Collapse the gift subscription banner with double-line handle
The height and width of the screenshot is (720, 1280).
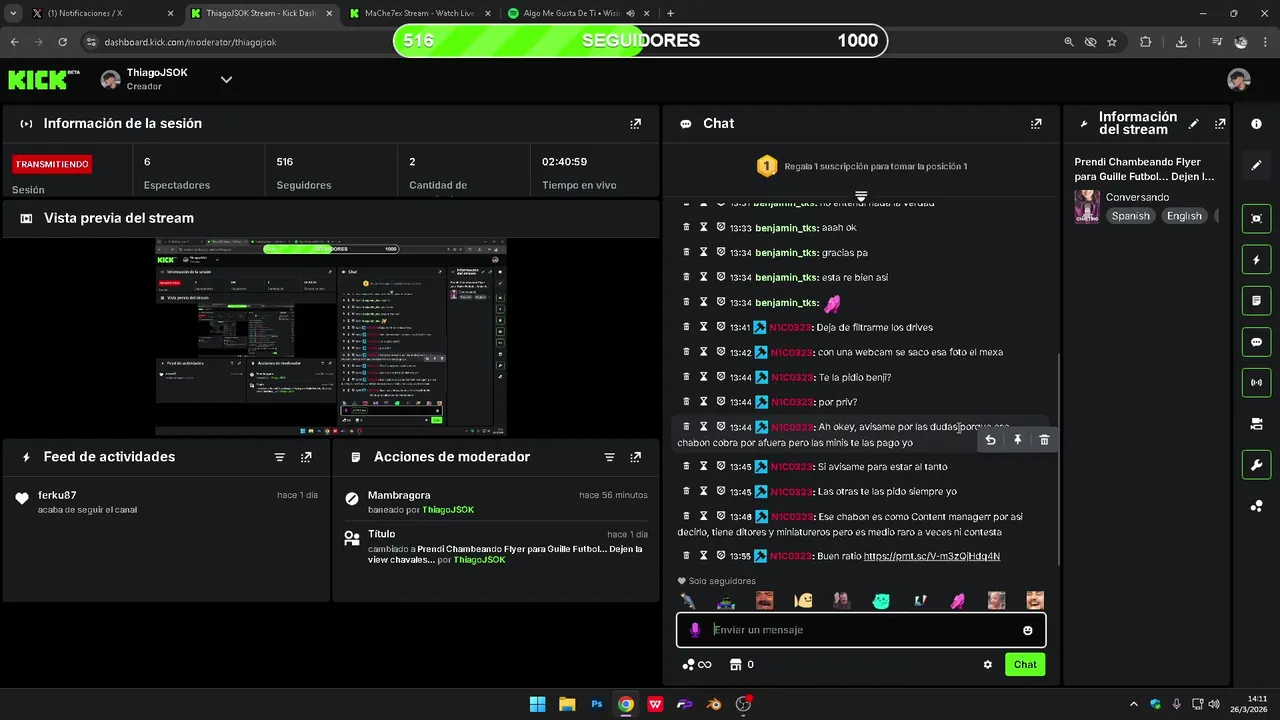click(x=860, y=195)
